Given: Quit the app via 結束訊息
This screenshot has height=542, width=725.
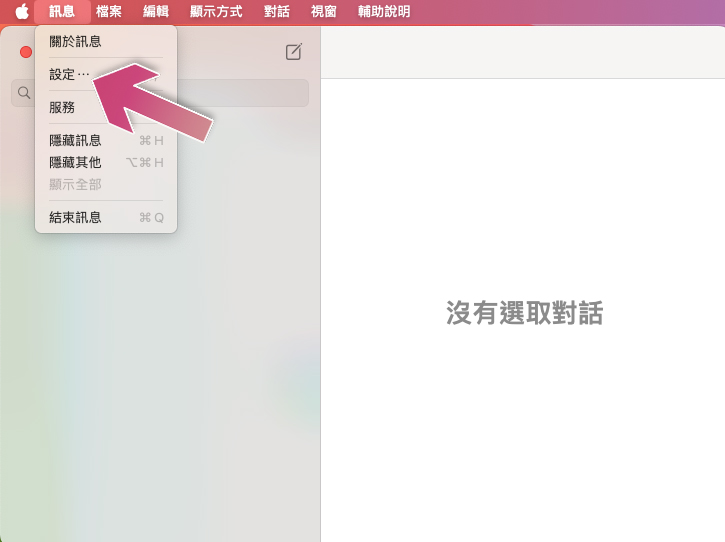Looking at the screenshot, I should click(75, 217).
